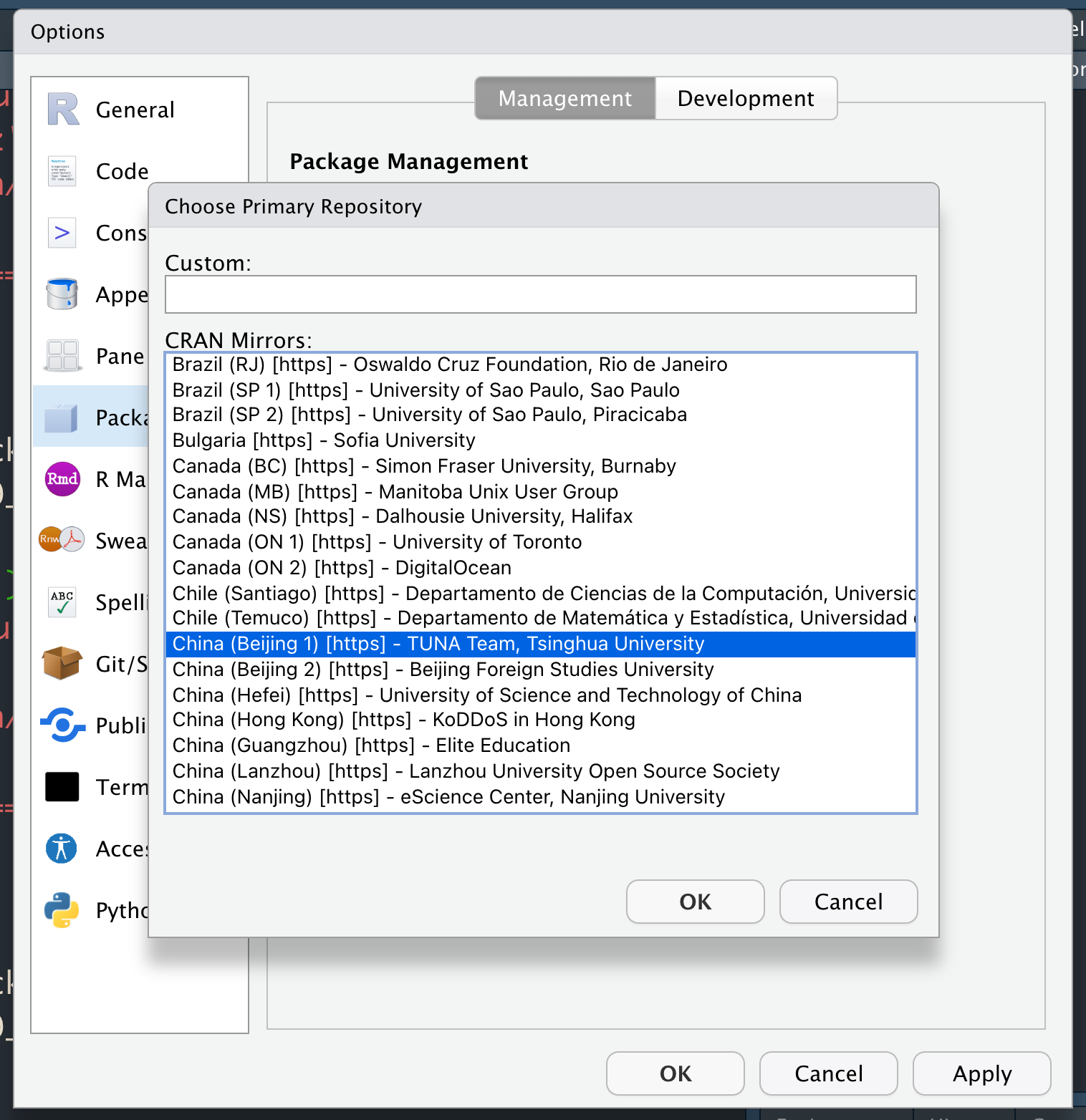Open R Markdown options Rmd icon

tap(62, 479)
